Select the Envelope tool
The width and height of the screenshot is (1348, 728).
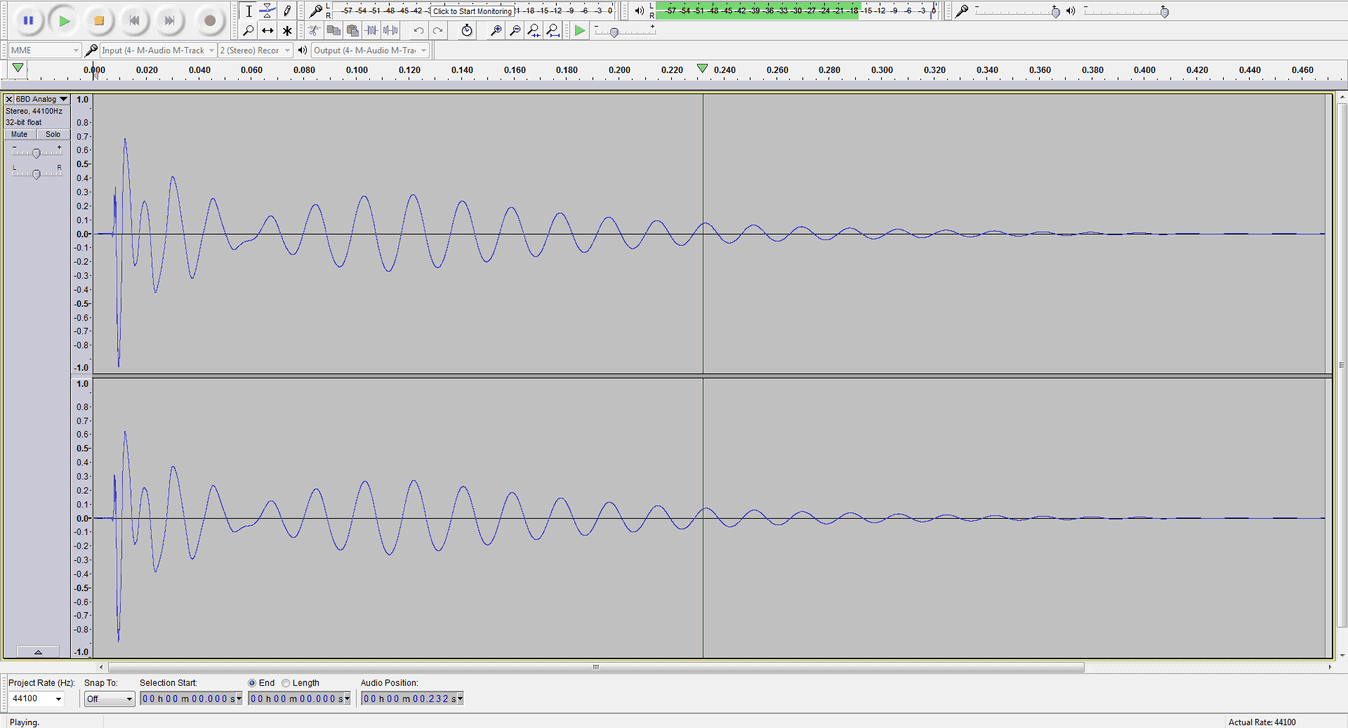267,11
